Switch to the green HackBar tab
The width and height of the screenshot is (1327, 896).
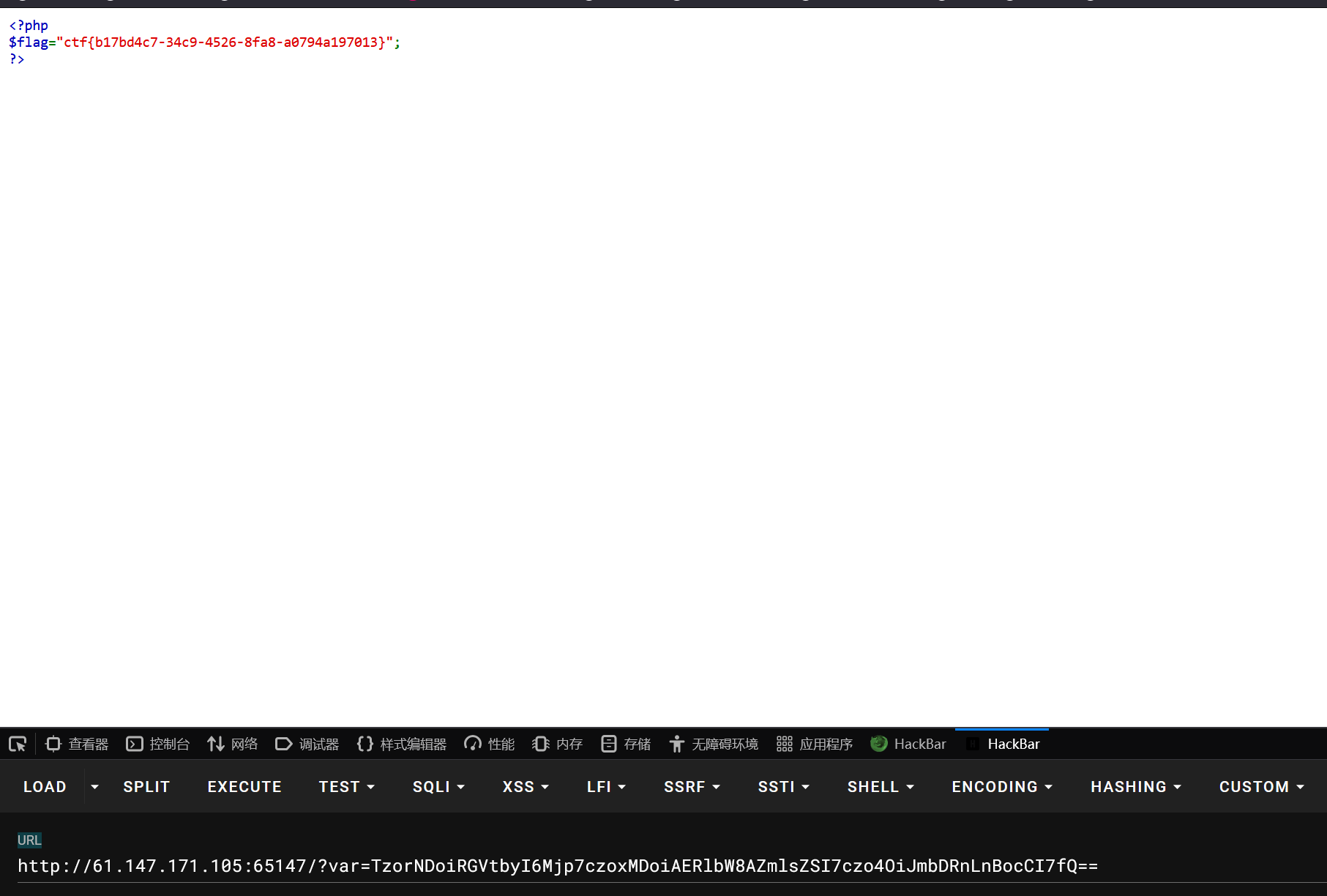pyautogui.click(x=908, y=744)
